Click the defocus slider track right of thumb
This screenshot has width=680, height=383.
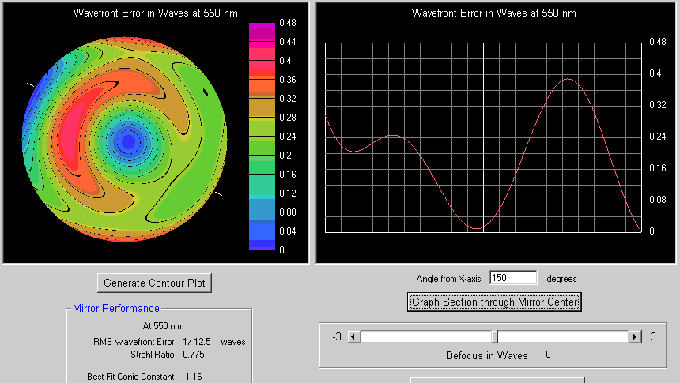point(563,337)
